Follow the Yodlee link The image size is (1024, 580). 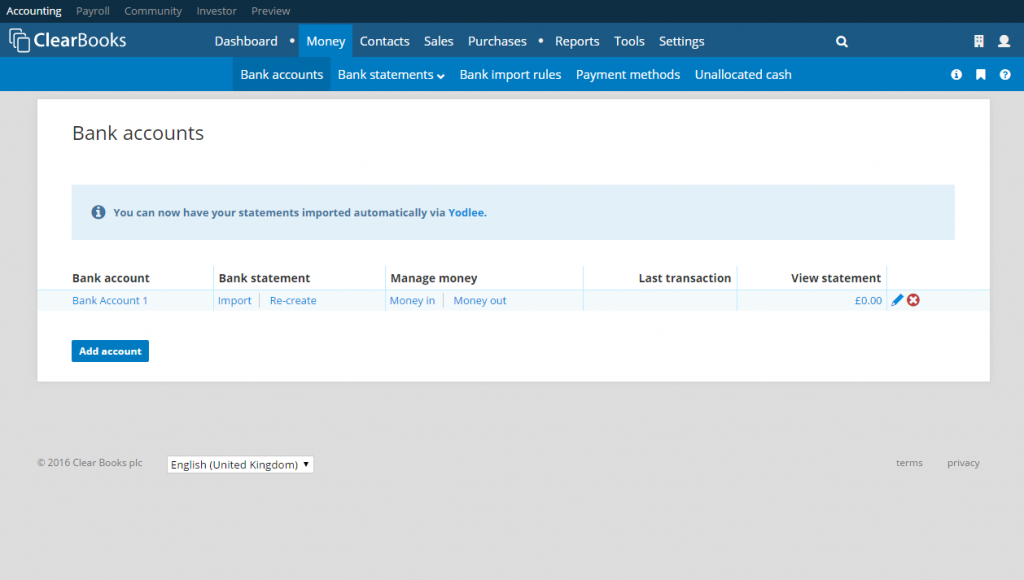pyautogui.click(x=466, y=212)
